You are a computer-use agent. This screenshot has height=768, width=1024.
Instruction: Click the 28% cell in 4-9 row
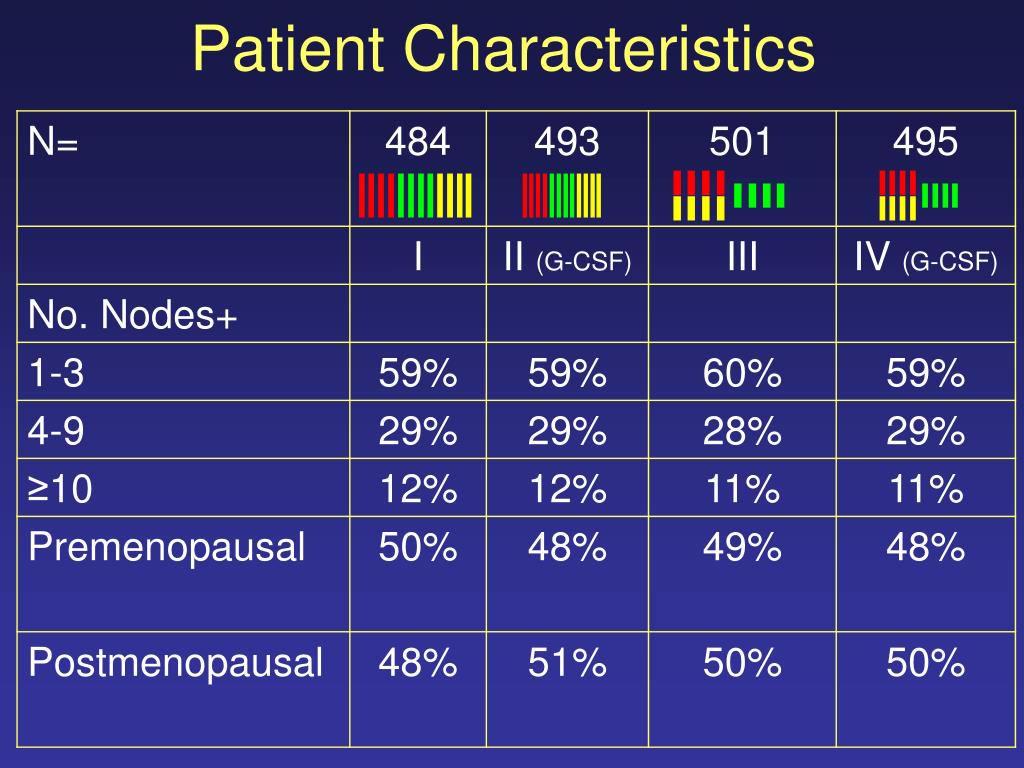(x=742, y=431)
